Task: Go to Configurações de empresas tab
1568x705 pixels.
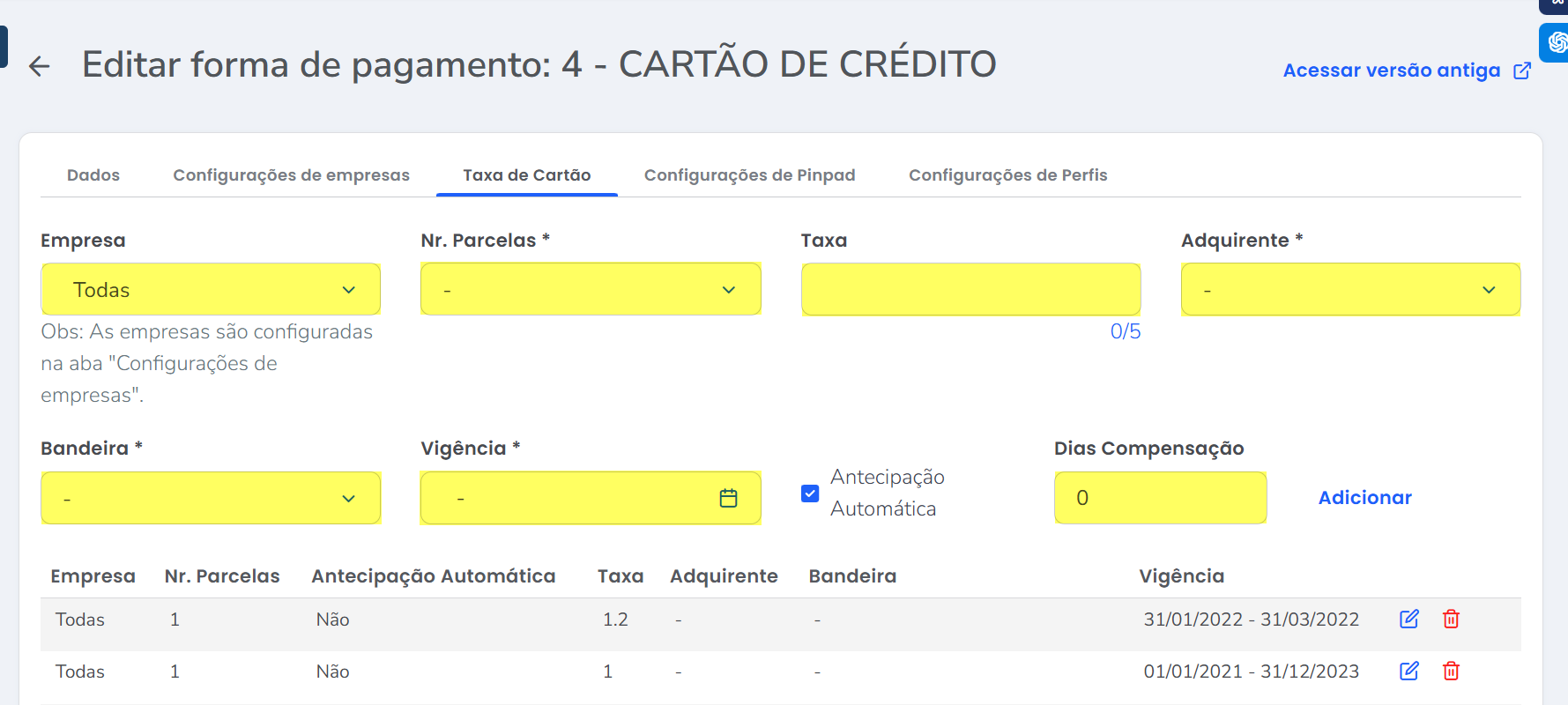Action: [291, 175]
